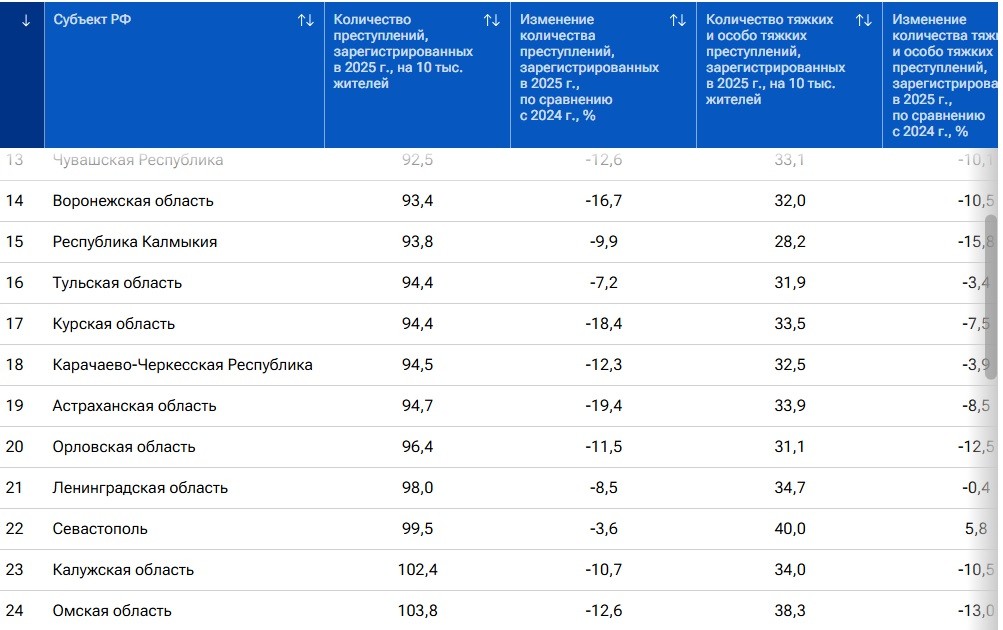Click the partially visible last column header

[x=941, y=75]
